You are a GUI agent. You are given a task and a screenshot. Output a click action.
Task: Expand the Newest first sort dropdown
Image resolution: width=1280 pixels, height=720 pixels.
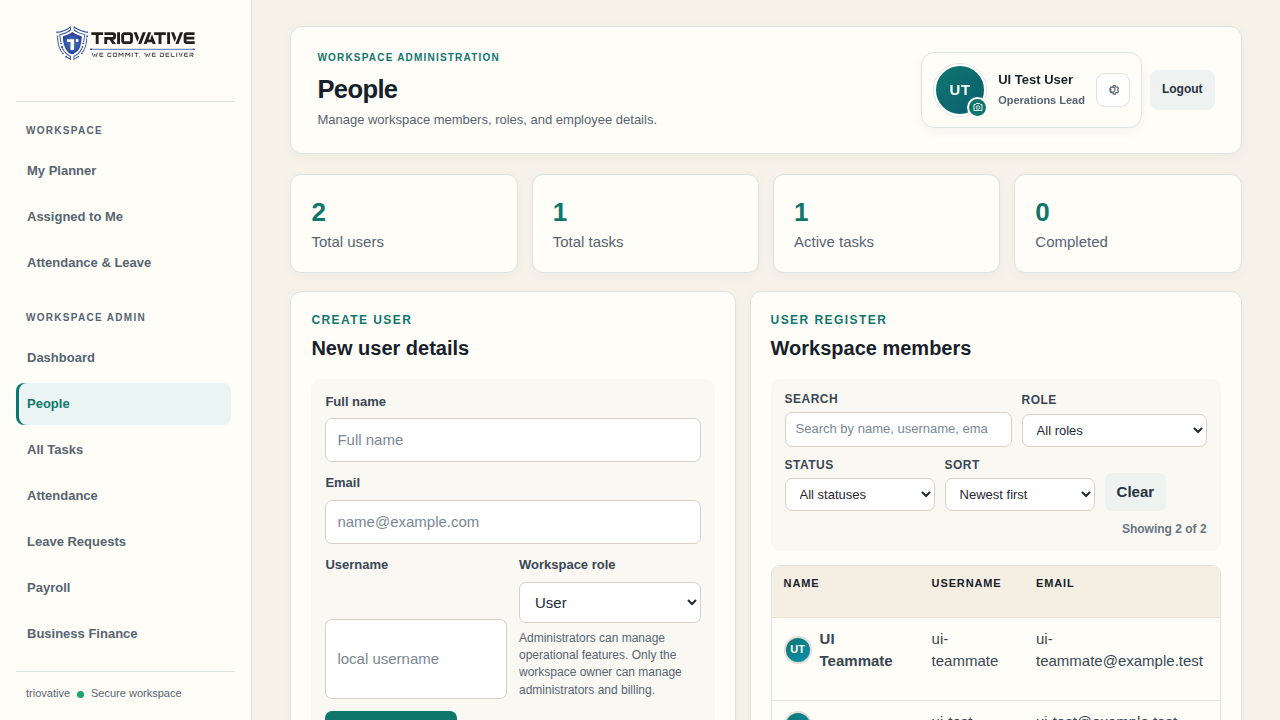(x=1020, y=495)
